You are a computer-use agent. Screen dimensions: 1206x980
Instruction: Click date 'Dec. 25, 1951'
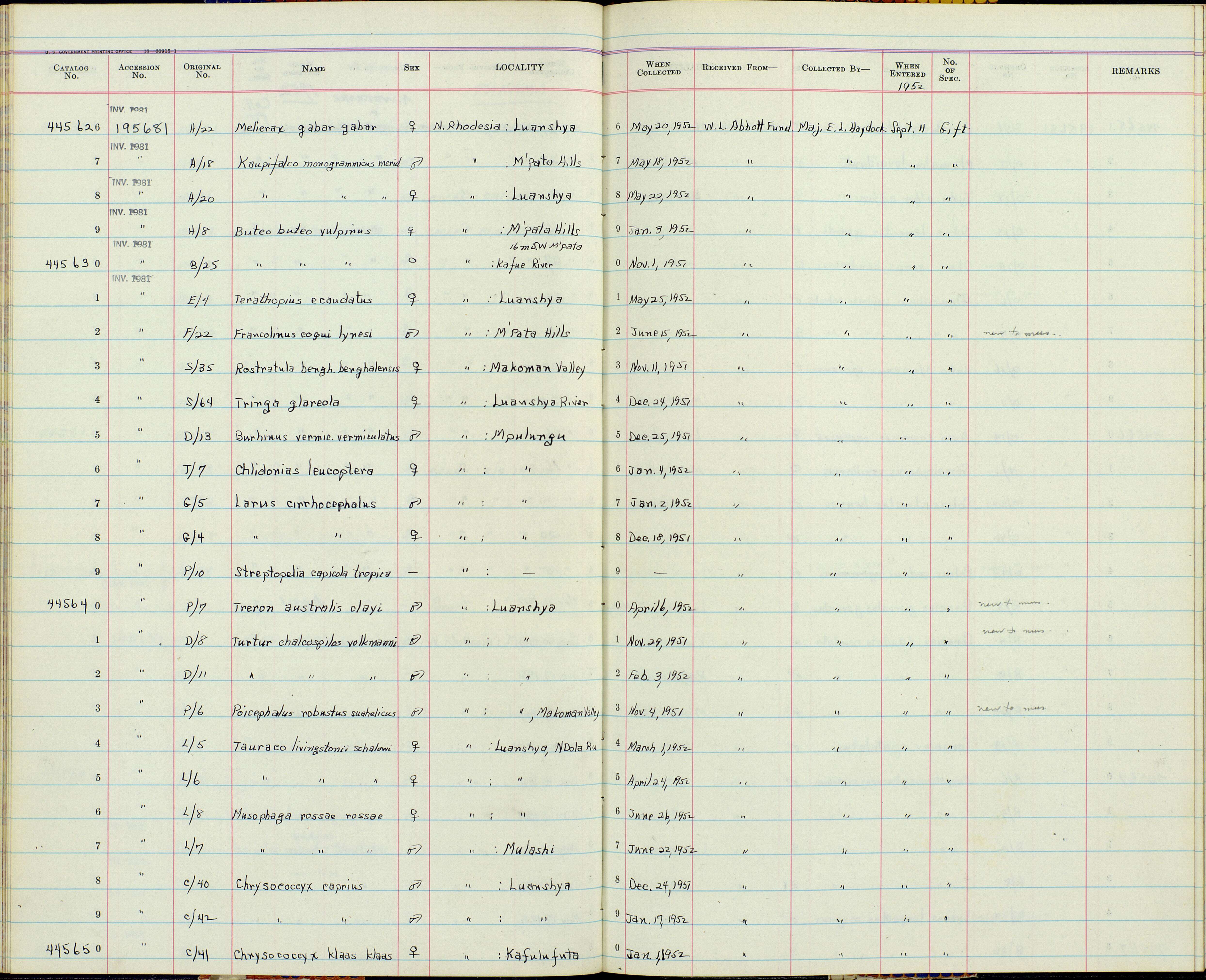(659, 436)
